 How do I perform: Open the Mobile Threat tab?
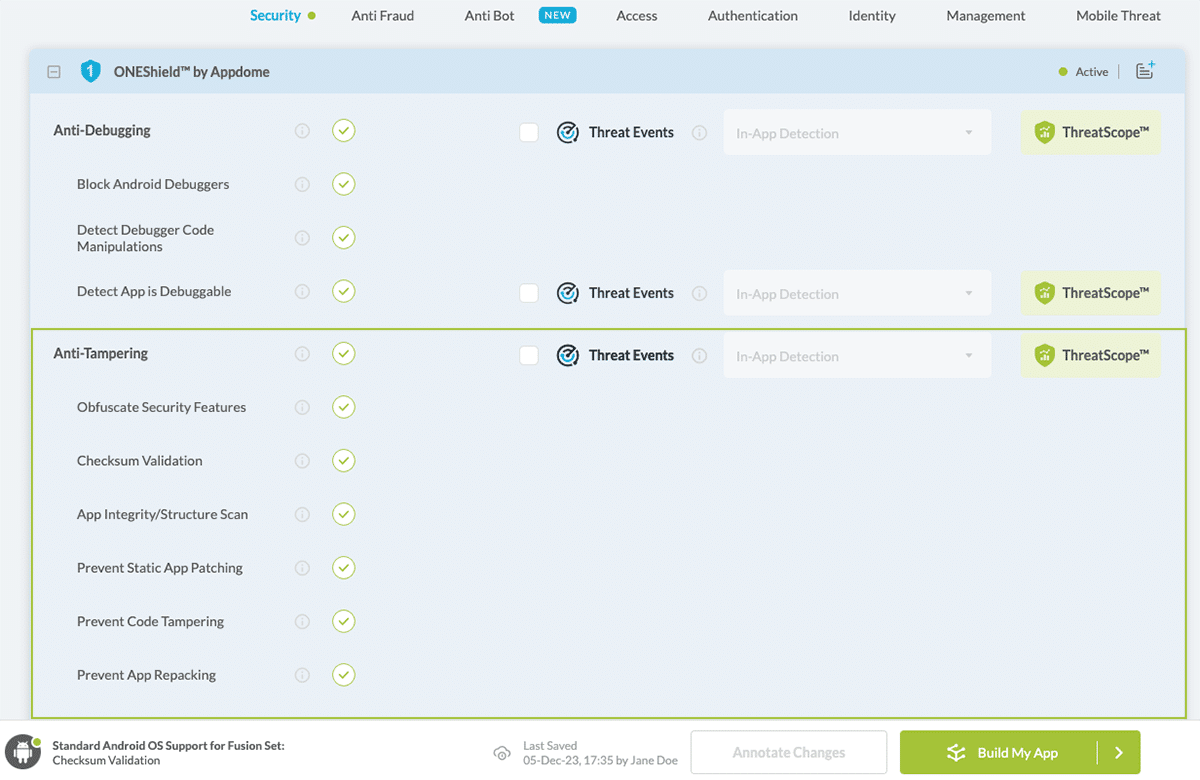(x=1118, y=16)
